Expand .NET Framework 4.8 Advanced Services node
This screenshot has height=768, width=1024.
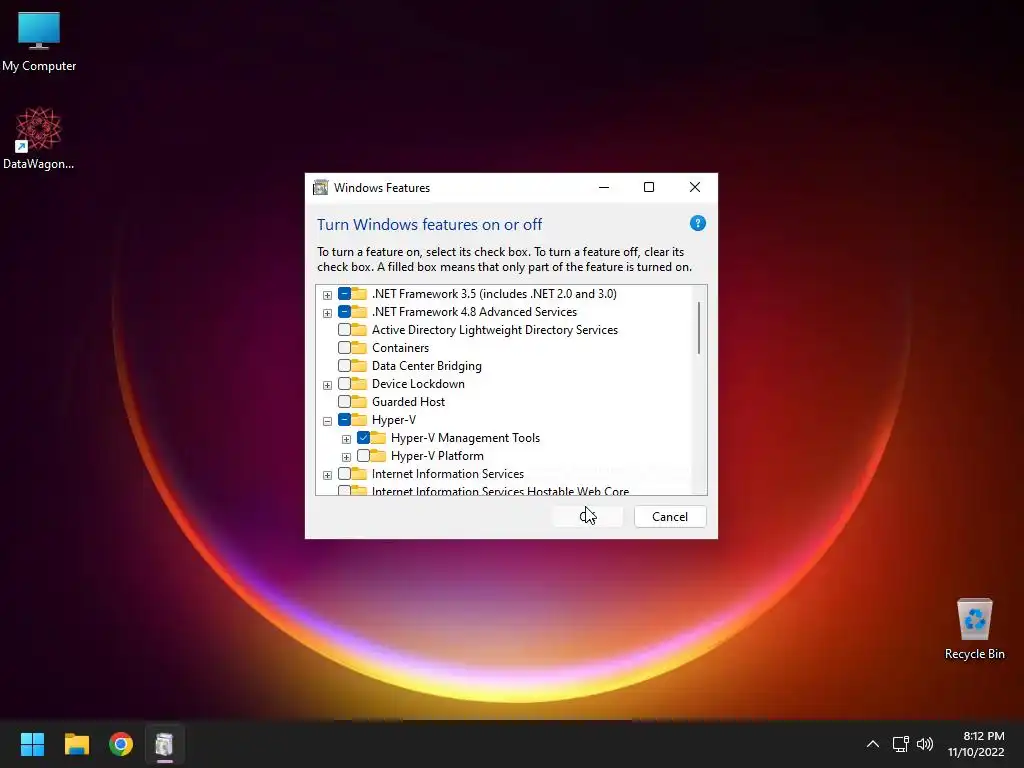pos(327,313)
